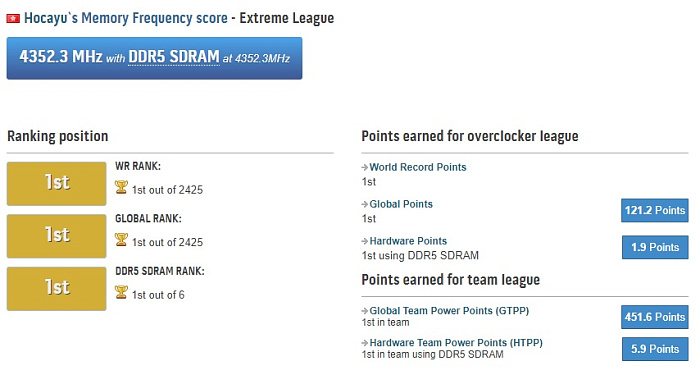This screenshot has height=384, width=700.
Task: Open Global Team Power Points (GTPP) link
Action: (x=449, y=310)
